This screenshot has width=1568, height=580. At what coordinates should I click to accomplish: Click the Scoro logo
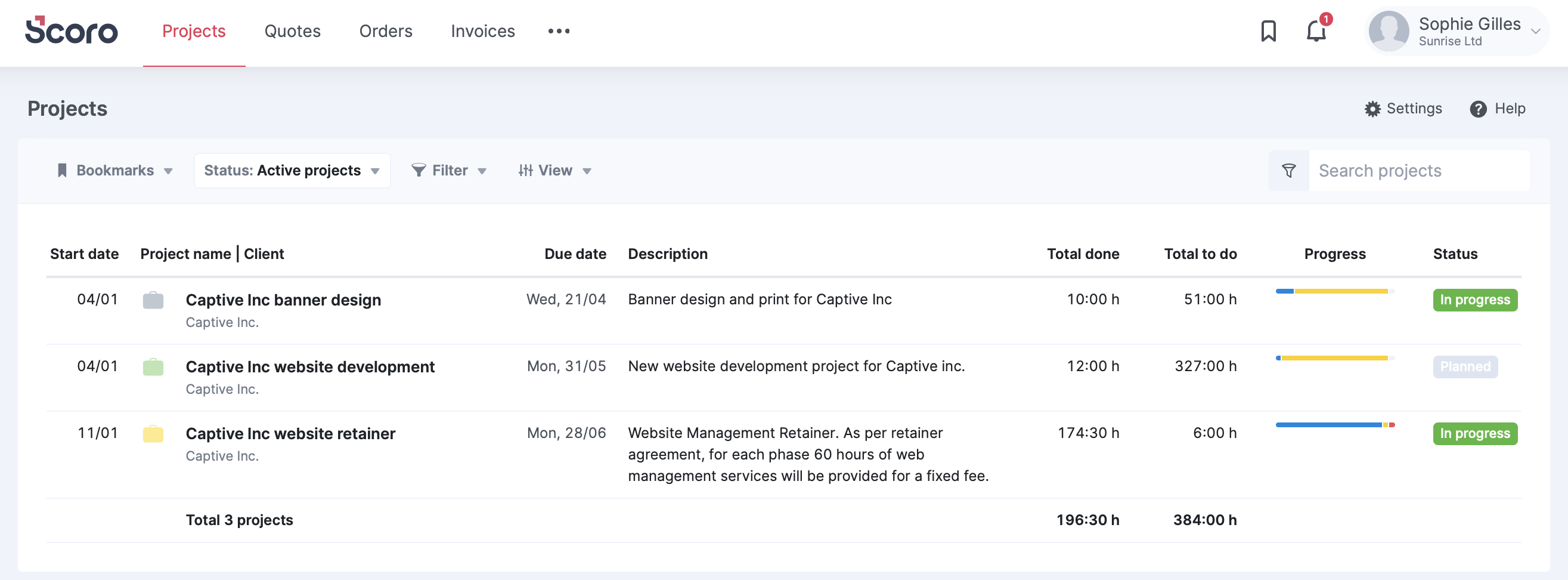(x=71, y=30)
